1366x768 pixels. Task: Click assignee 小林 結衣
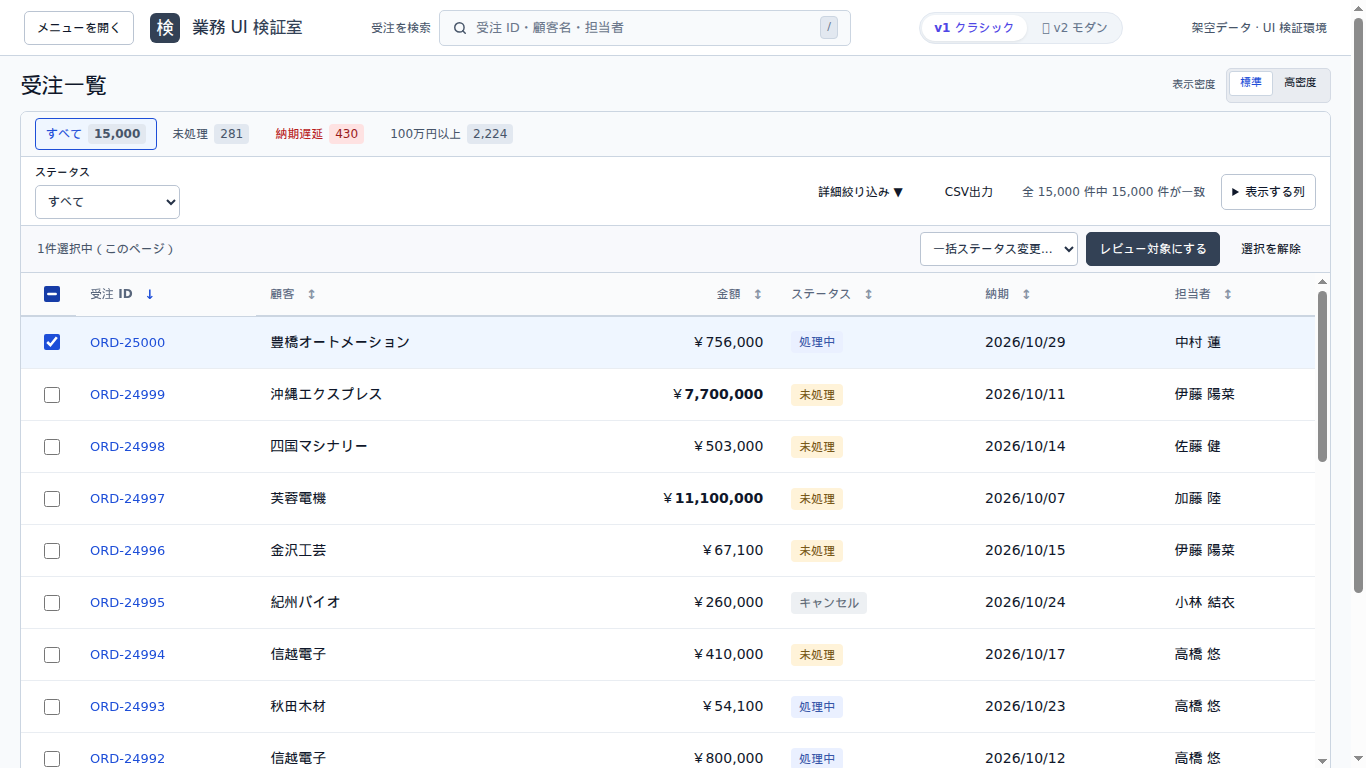pos(1205,603)
